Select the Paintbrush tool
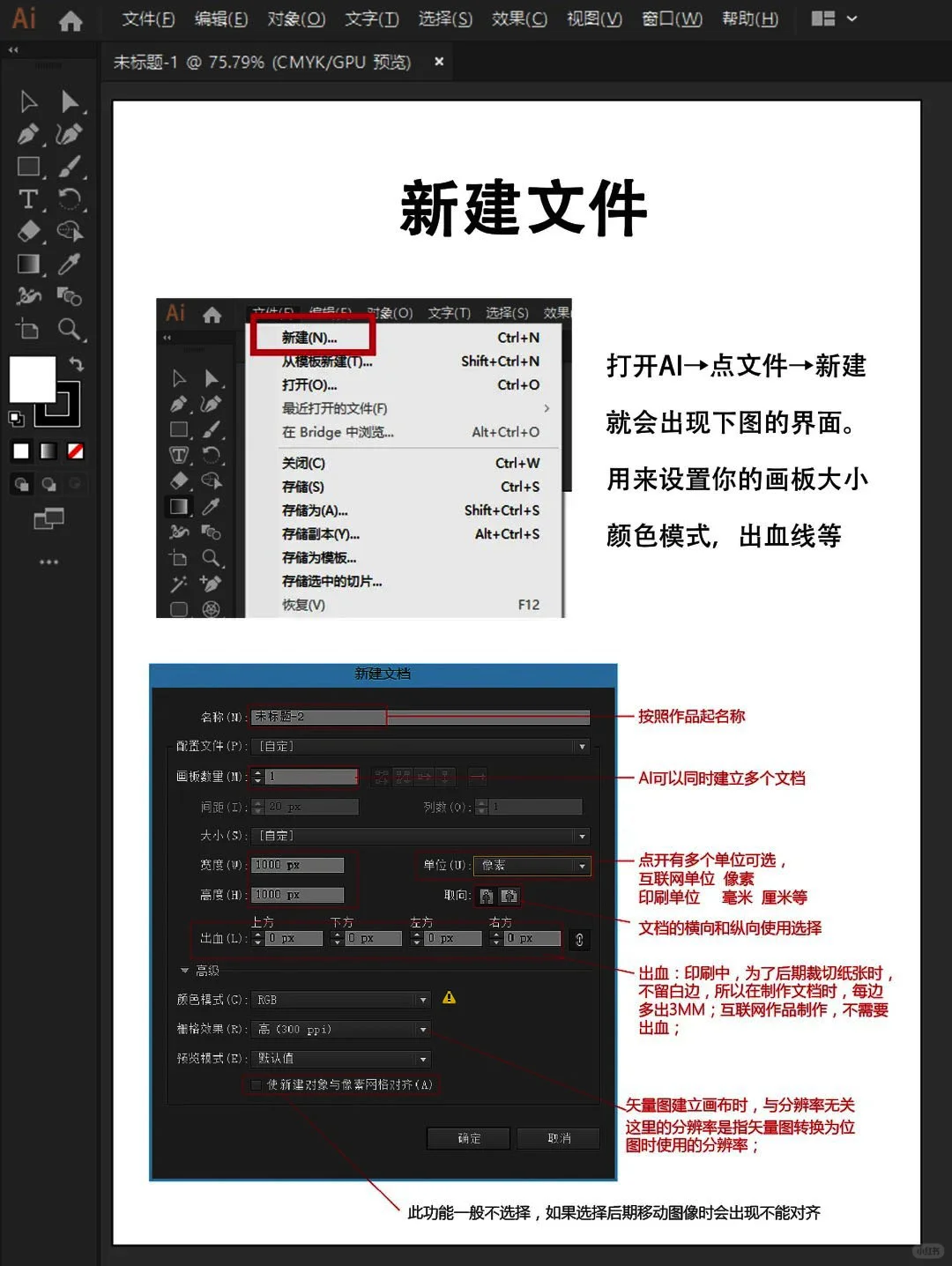This screenshot has height=1266, width=952. click(x=71, y=167)
